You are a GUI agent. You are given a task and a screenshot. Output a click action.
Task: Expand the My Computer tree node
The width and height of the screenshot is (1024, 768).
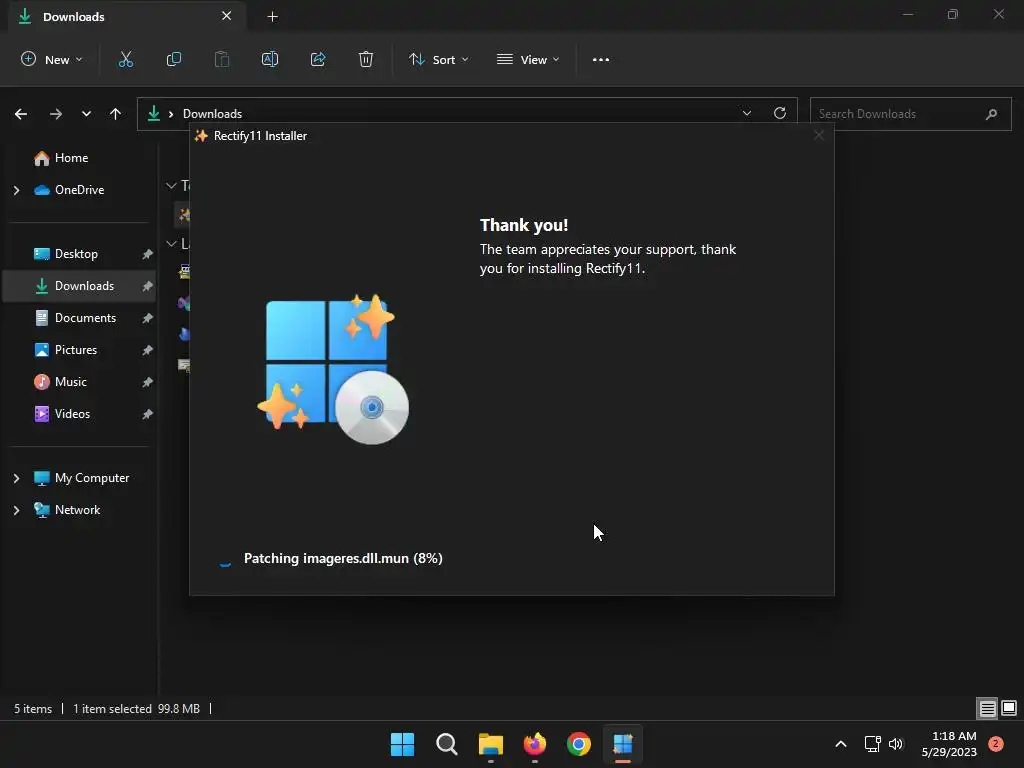pyautogui.click(x=16, y=478)
